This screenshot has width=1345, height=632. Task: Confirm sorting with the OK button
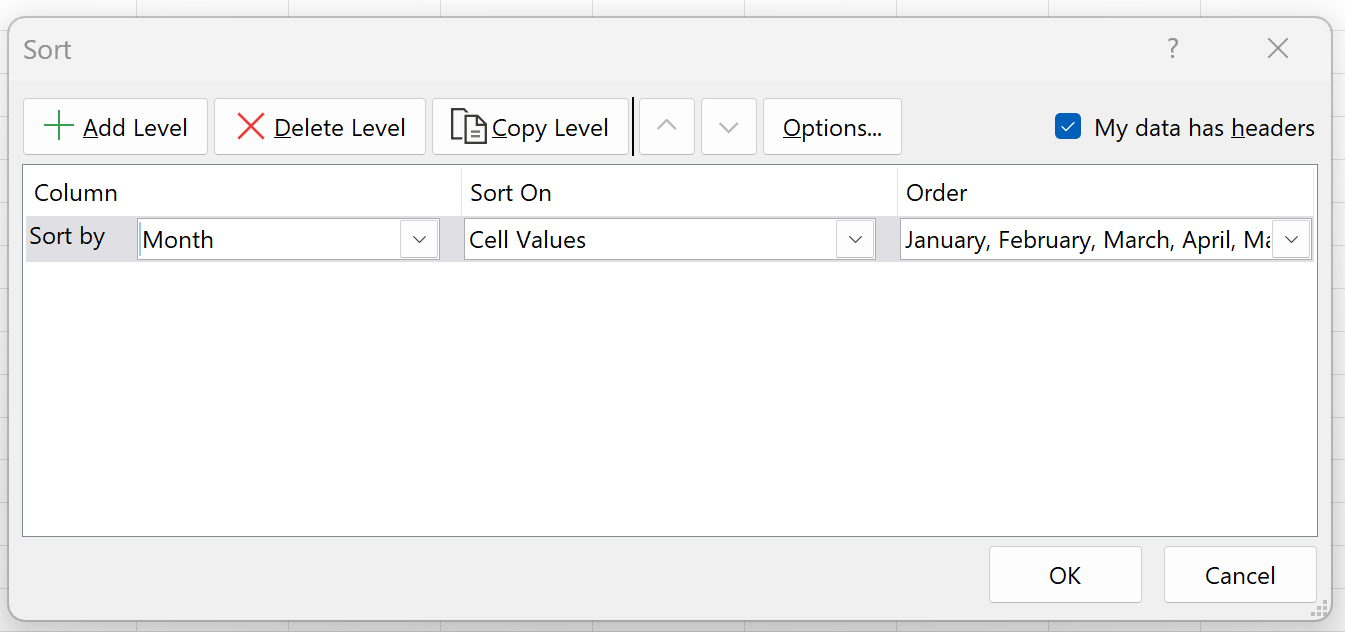click(x=1065, y=575)
